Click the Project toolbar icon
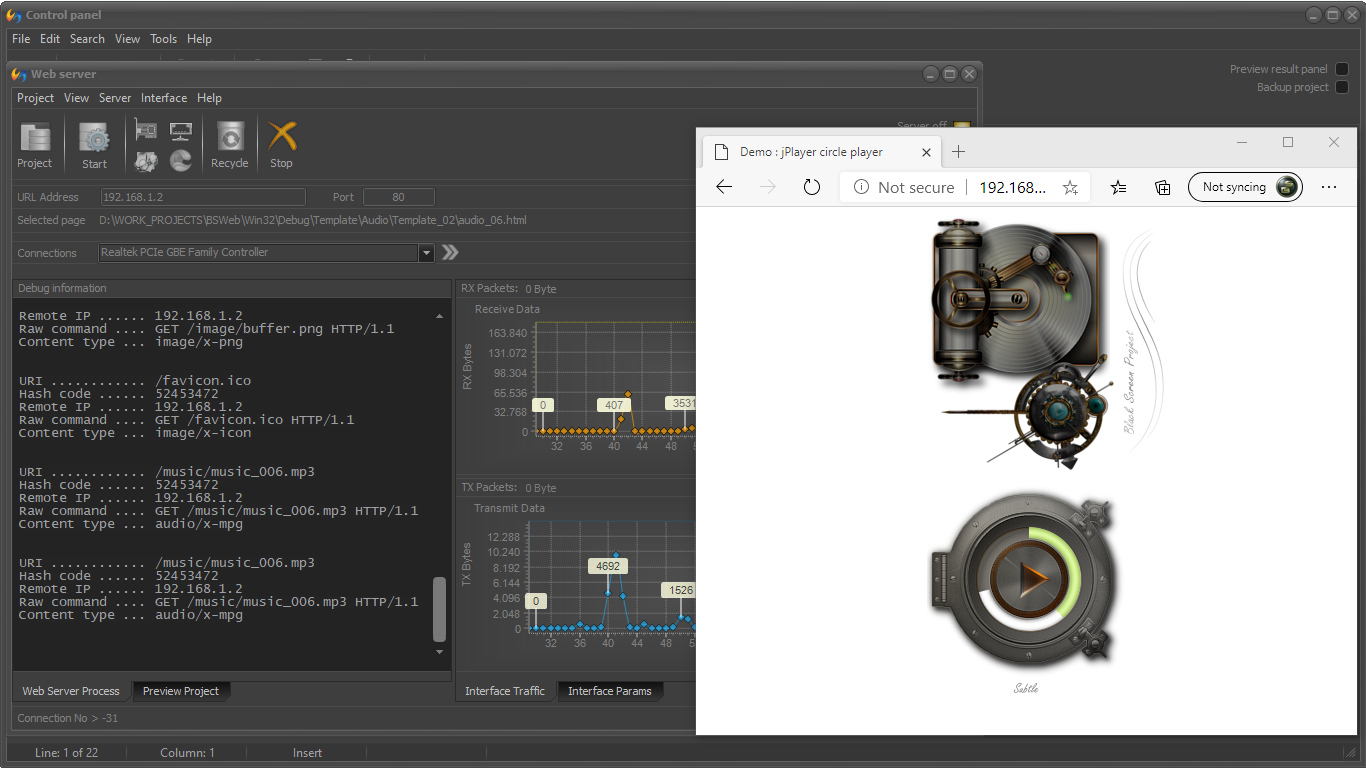This screenshot has width=1366, height=768. 35,144
